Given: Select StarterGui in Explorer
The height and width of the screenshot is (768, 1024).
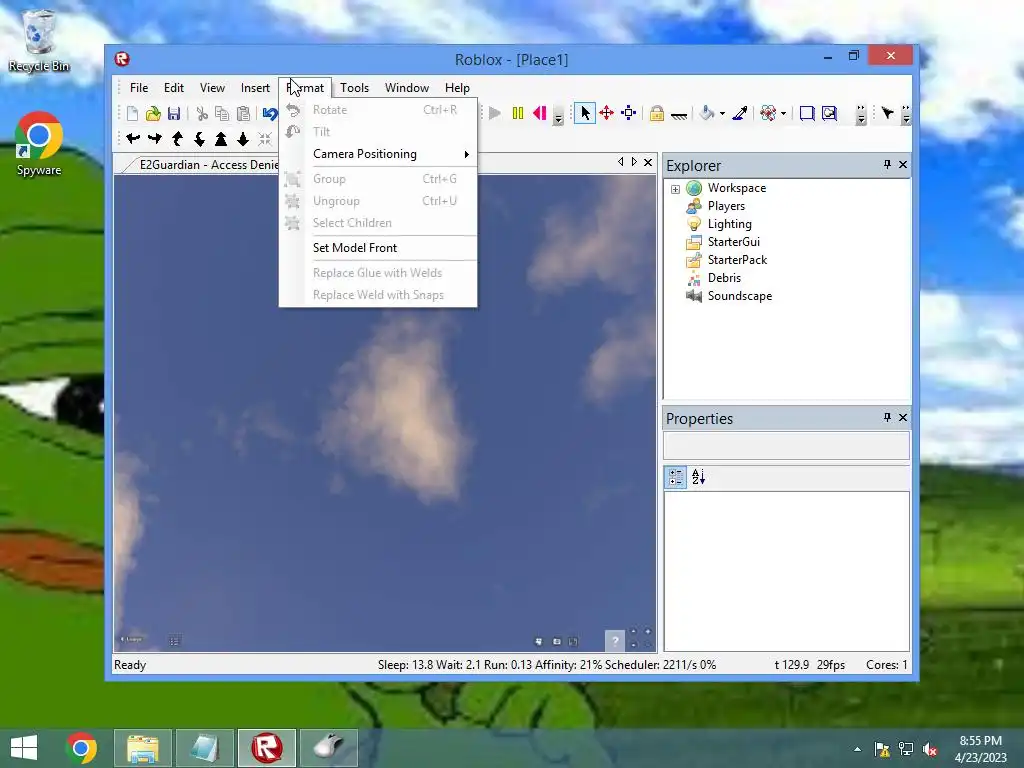Looking at the screenshot, I should click(x=733, y=242).
